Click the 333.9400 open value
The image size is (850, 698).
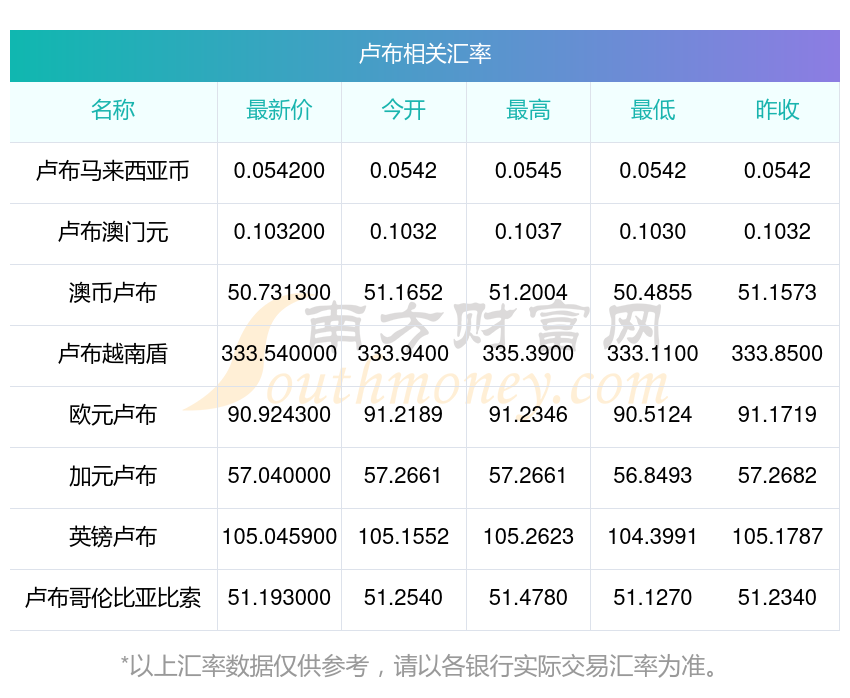tap(403, 354)
